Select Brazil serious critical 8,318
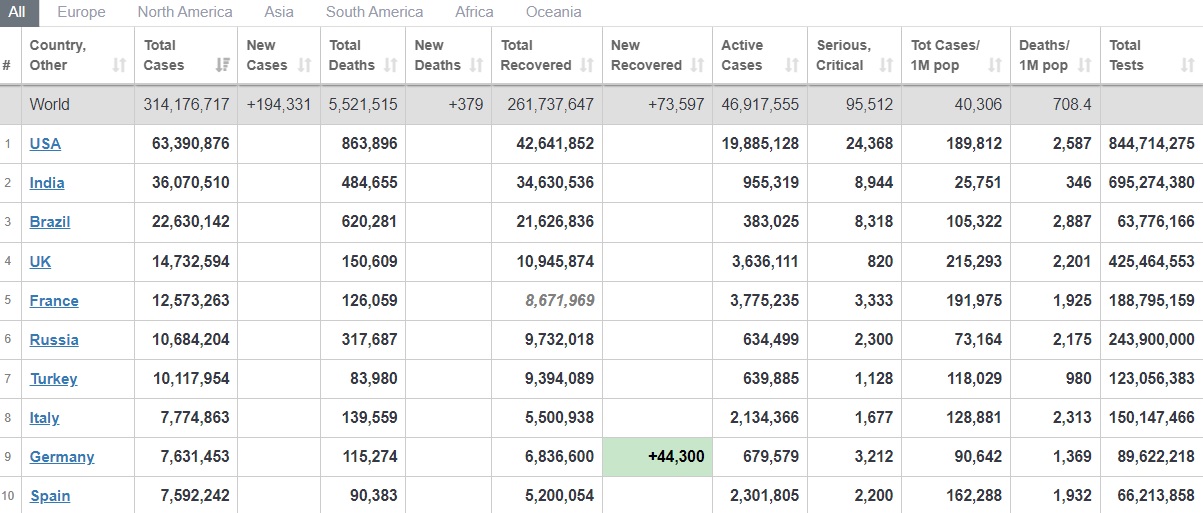The image size is (1203, 513). pos(874,222)
